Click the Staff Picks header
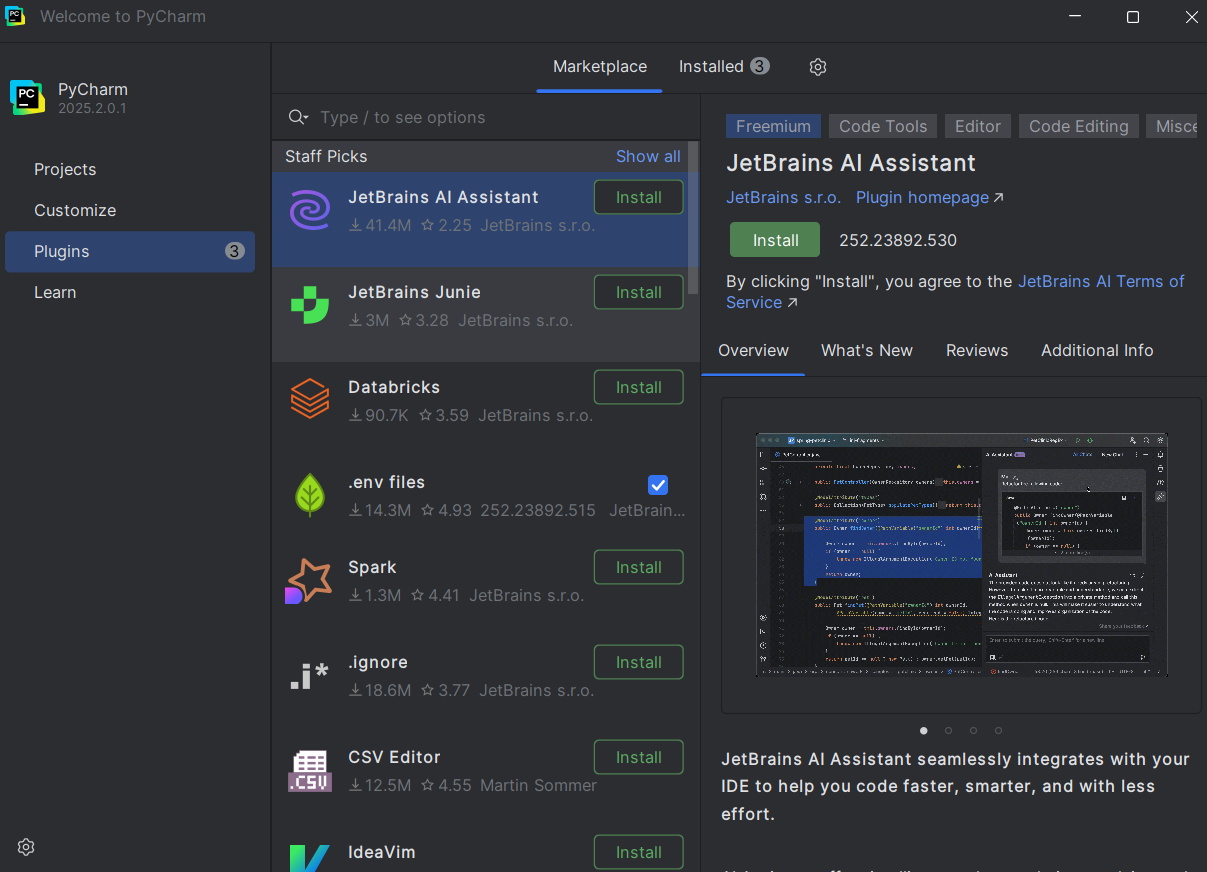Image resolution: width=1207 pixels, height=872 pixels. click(326, 156)
